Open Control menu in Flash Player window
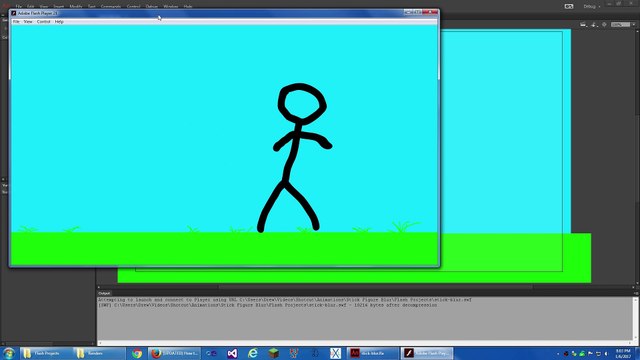 pyautogui.click(x=43, y=22)
